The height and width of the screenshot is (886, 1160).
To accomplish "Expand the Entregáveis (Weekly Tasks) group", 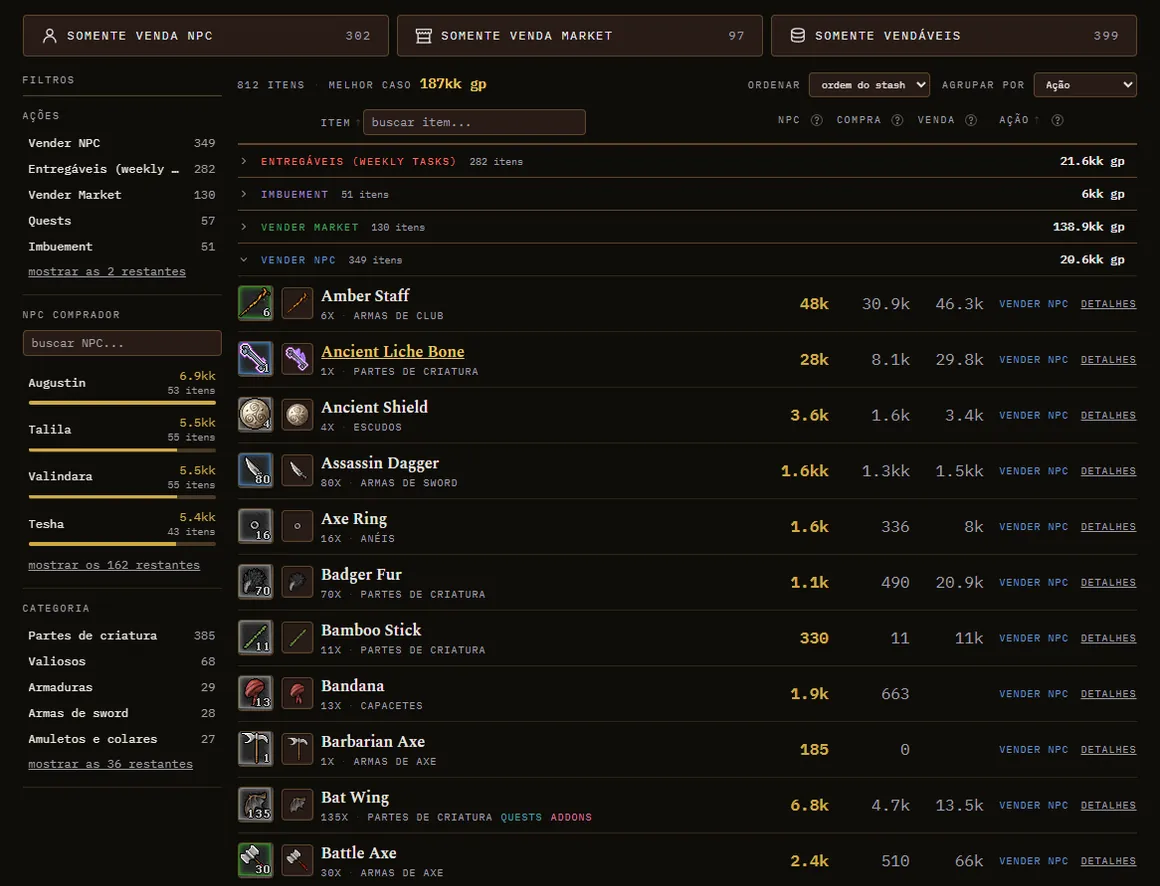I will pos(687,161).
